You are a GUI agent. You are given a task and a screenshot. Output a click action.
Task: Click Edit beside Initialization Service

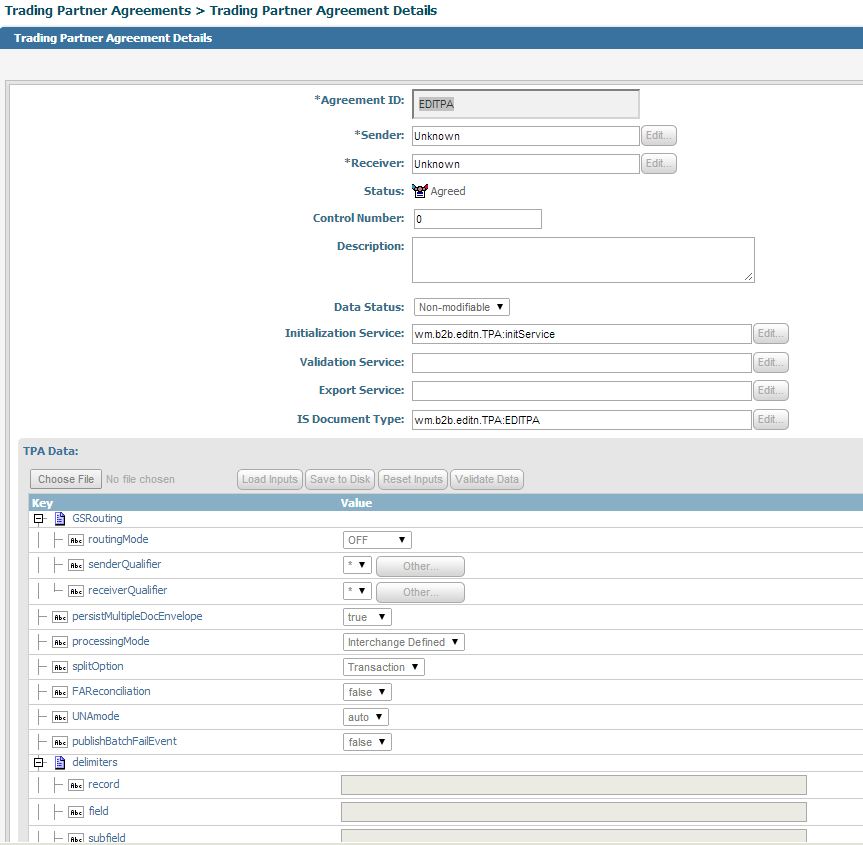point(771,334)
